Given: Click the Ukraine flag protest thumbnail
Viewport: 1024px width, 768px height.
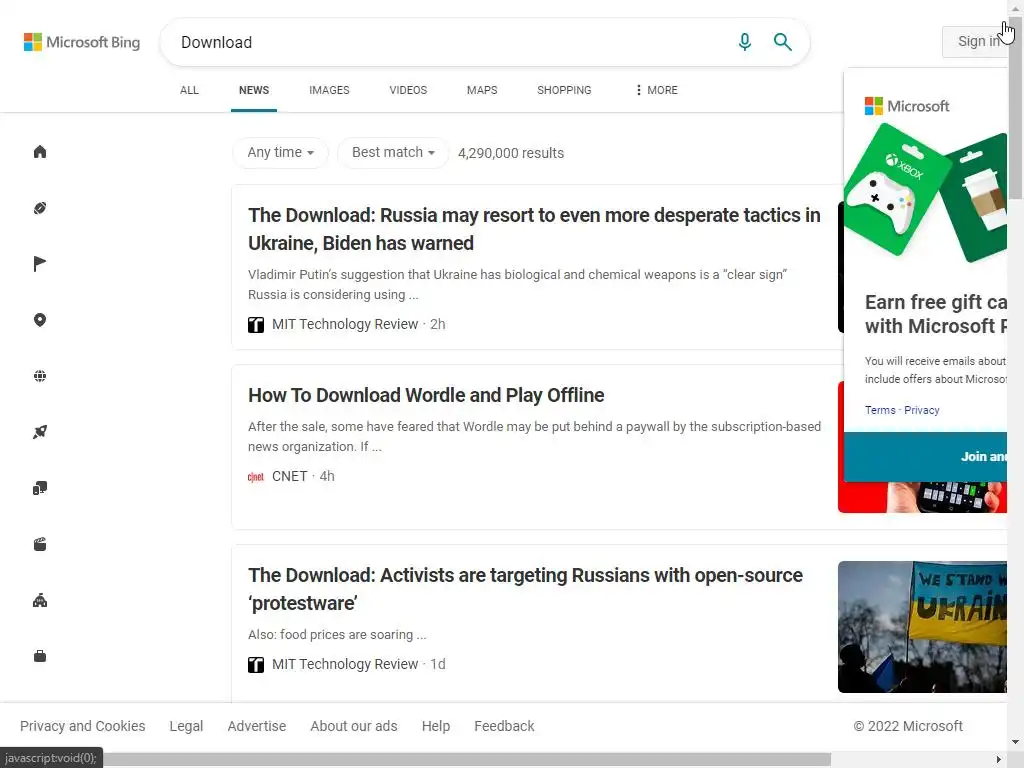Looking at the screenshot, I should (x=922, y=627).
